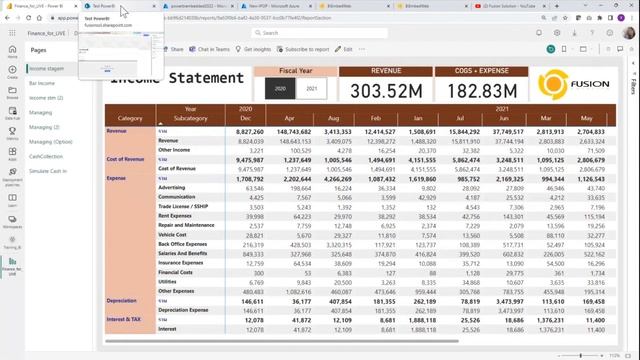This screenshot has width=640, height=360.
Task: Click the COGS + EXPENSE card value 182.83M
Action: tap(482, 91)
